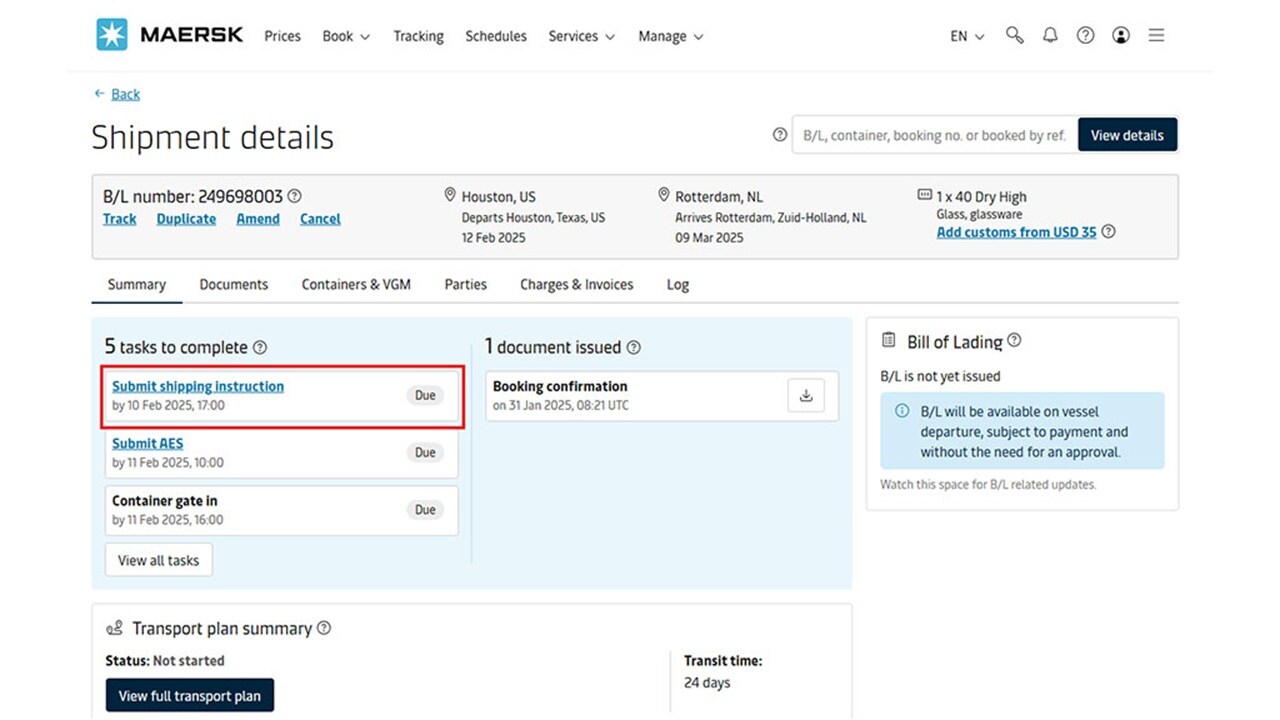Click the help question mark icon
The image size is (1280, 720).
tap(1085, 35)
